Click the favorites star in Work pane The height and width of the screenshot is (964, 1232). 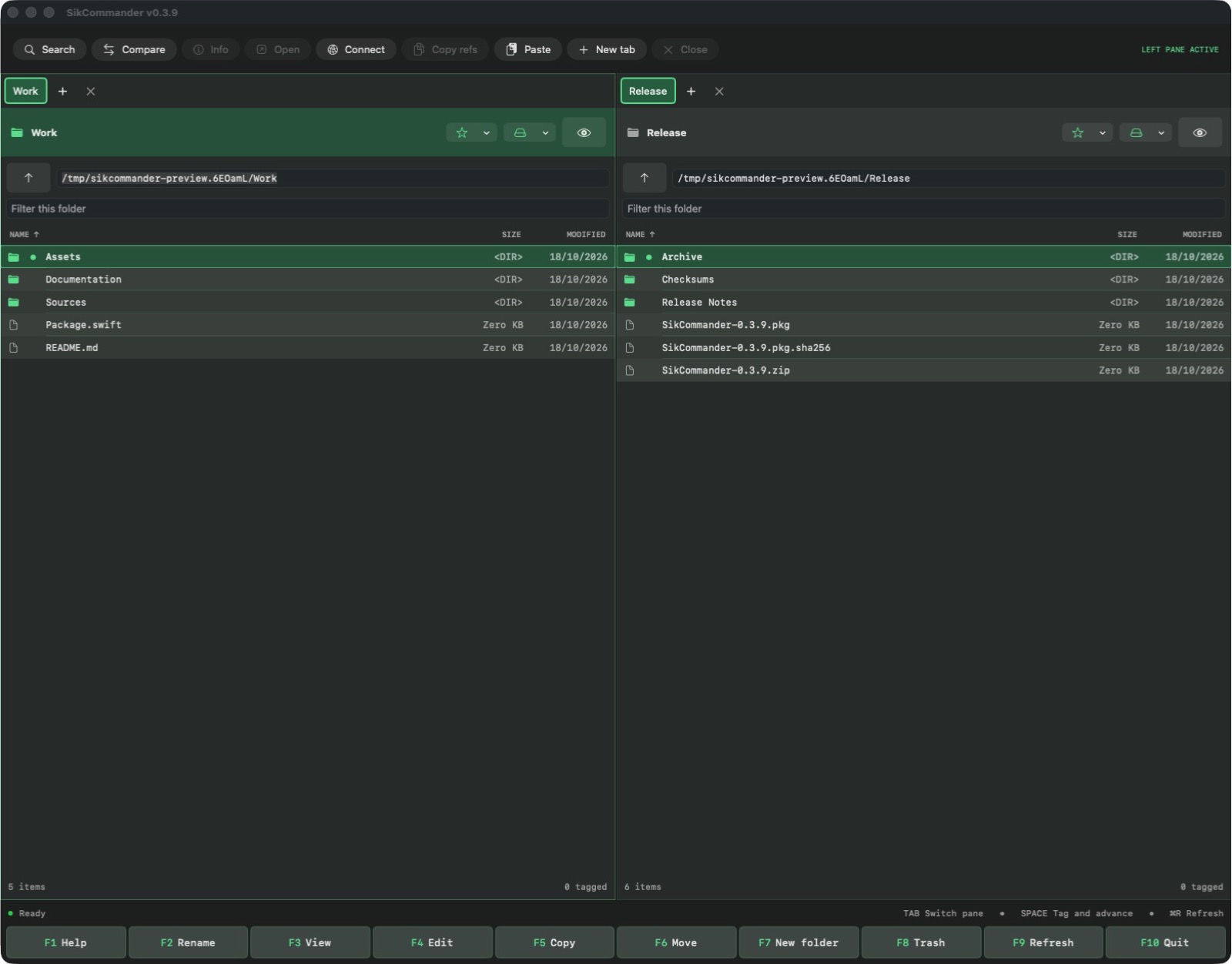(462, 132)
